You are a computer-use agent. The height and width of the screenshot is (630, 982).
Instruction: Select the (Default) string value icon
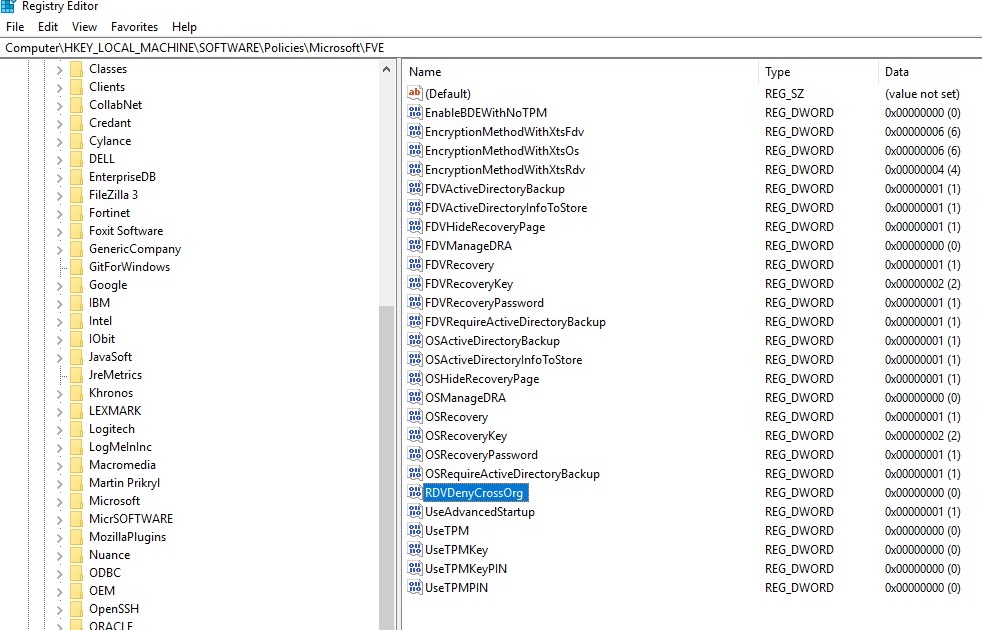click(414, 93)
